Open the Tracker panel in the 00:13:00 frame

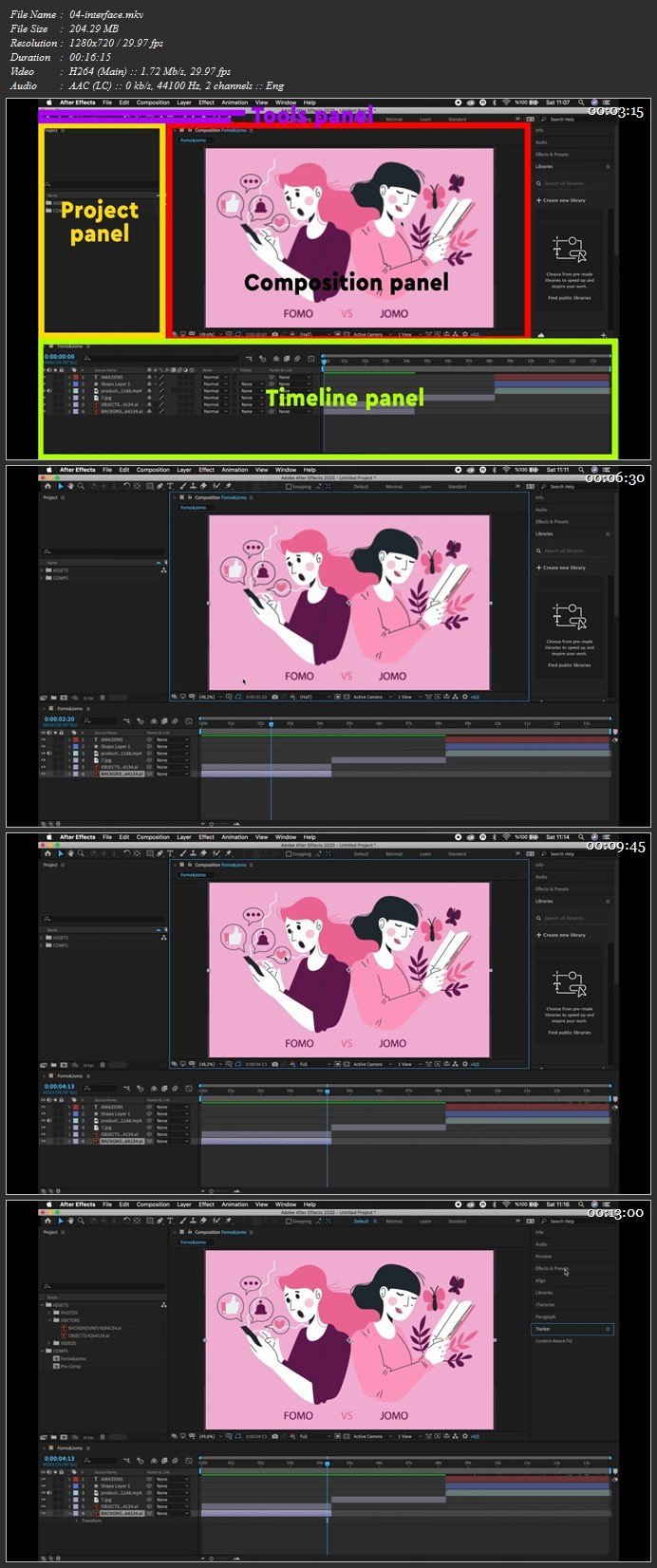[x=572, y=1329]
